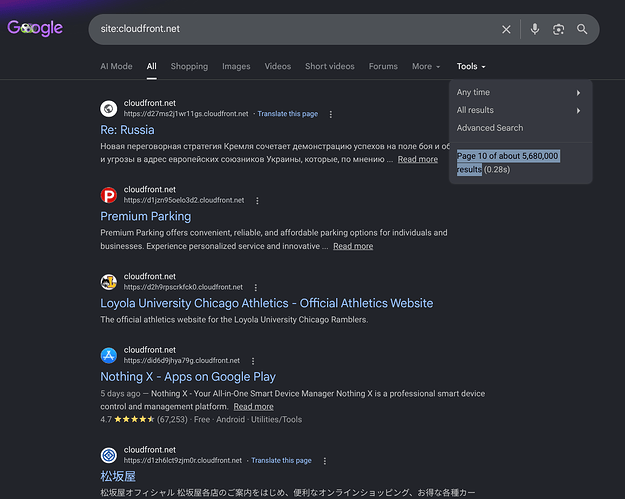
Task: Open options menu for Loyola University result
Action: [x=256, y=288]
